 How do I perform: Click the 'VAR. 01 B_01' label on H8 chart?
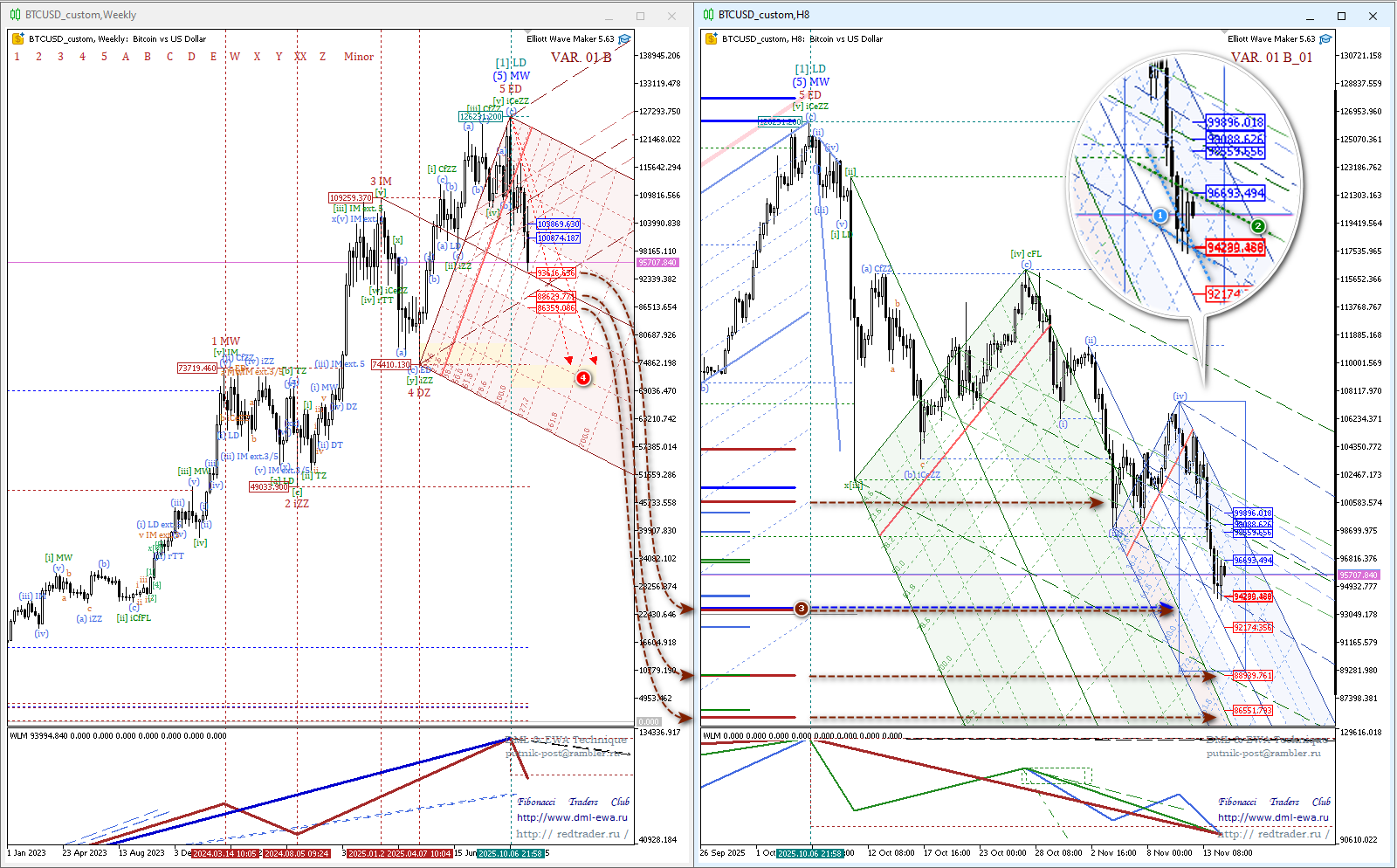pyautogui.click(x=1271, y=58)
